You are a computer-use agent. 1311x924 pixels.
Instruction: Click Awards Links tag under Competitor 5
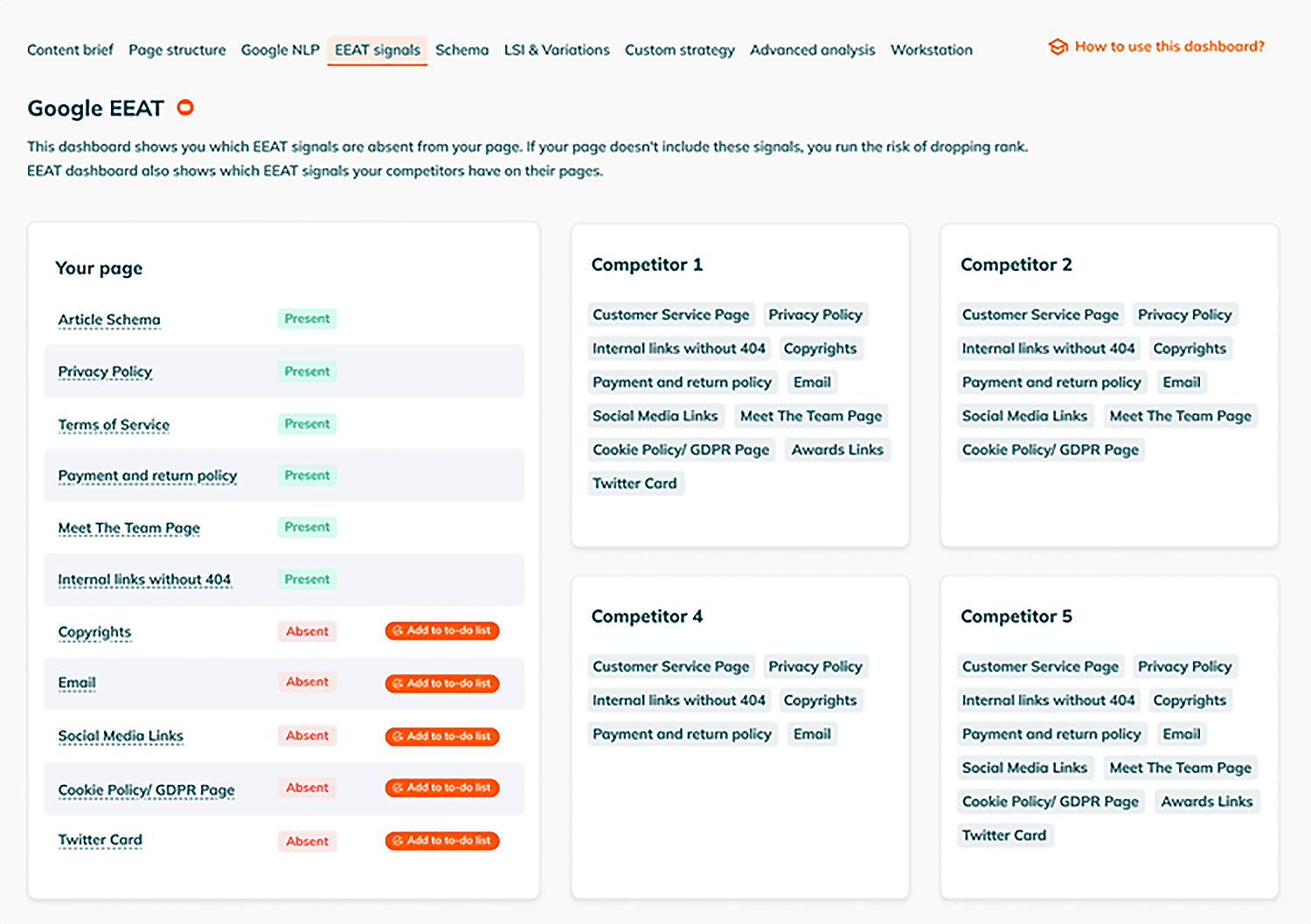click(1207, 802)
